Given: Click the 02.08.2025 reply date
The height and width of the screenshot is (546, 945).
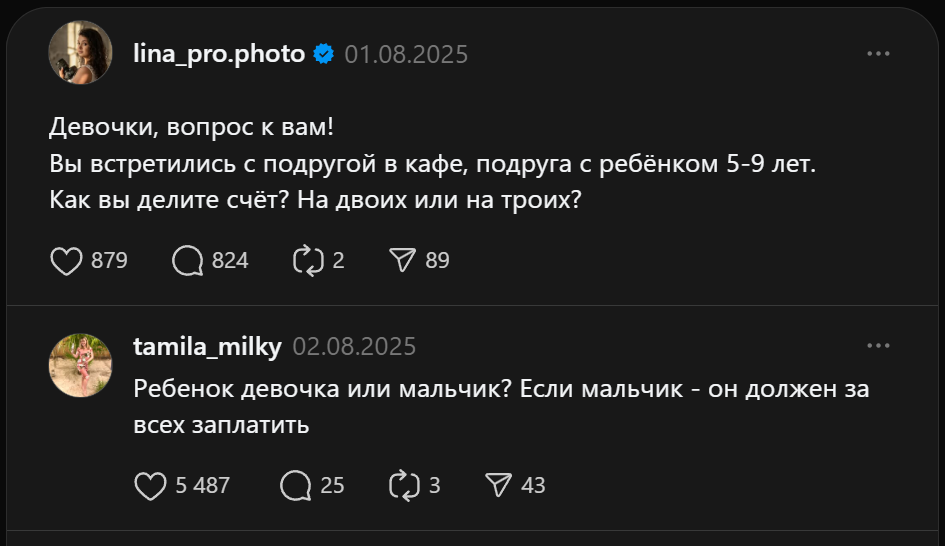Looking at the screenshot, I should click(354, 347).
